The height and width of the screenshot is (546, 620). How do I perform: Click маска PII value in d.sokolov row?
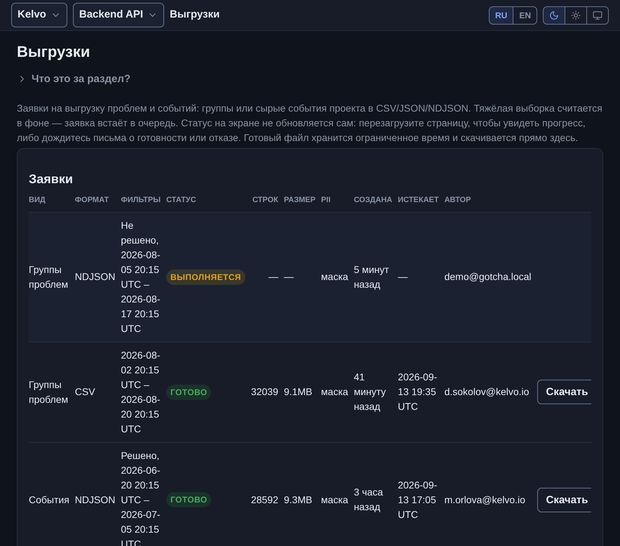coord(334,392)
